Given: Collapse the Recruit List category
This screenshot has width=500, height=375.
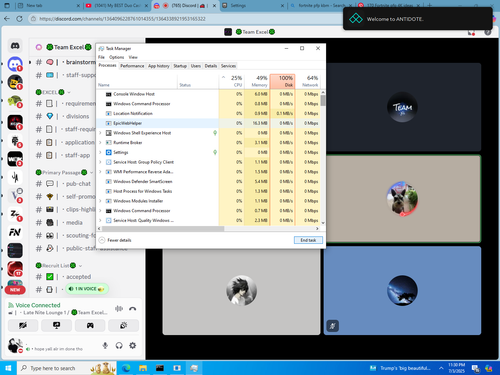Looking at the screenshot, I should pos(58,266).
